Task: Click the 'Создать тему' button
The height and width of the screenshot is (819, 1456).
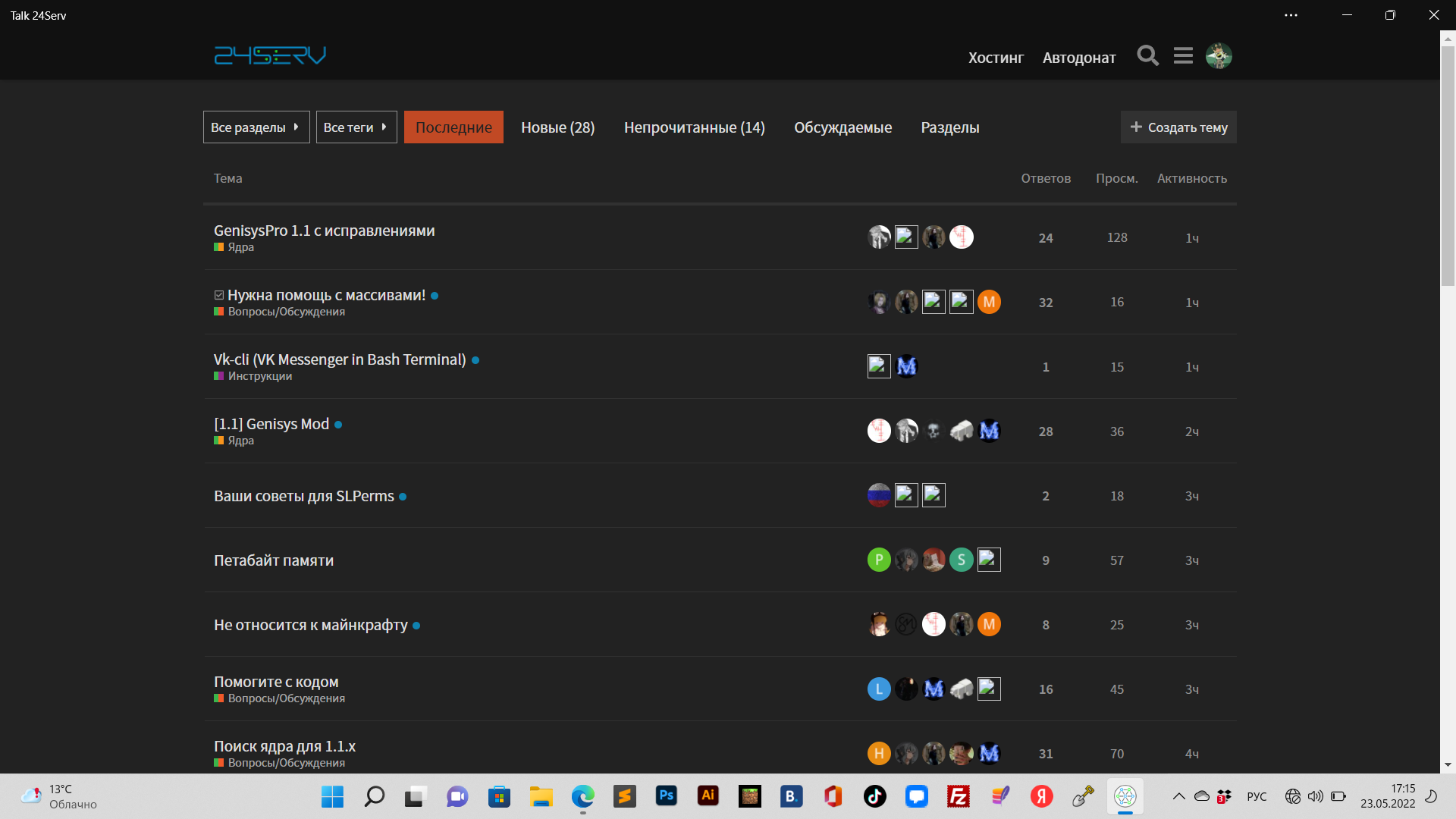Action: [1178, 127]
